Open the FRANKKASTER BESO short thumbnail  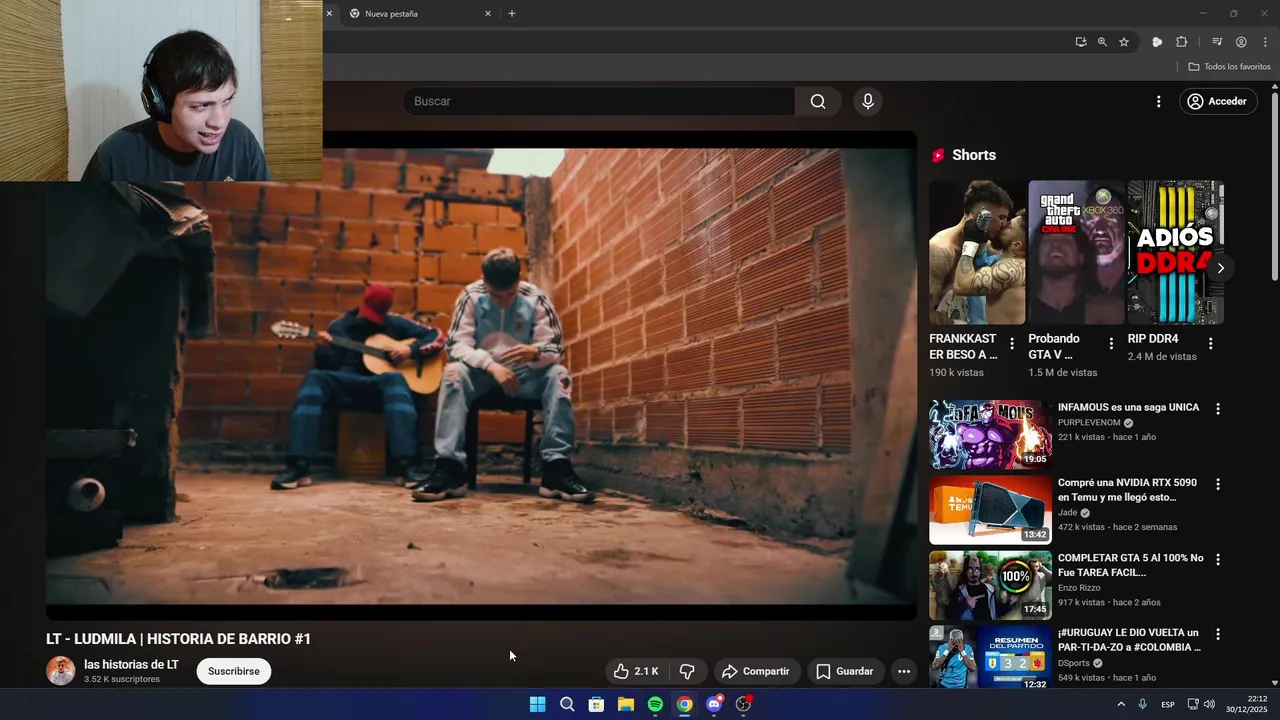coord(977,252)
